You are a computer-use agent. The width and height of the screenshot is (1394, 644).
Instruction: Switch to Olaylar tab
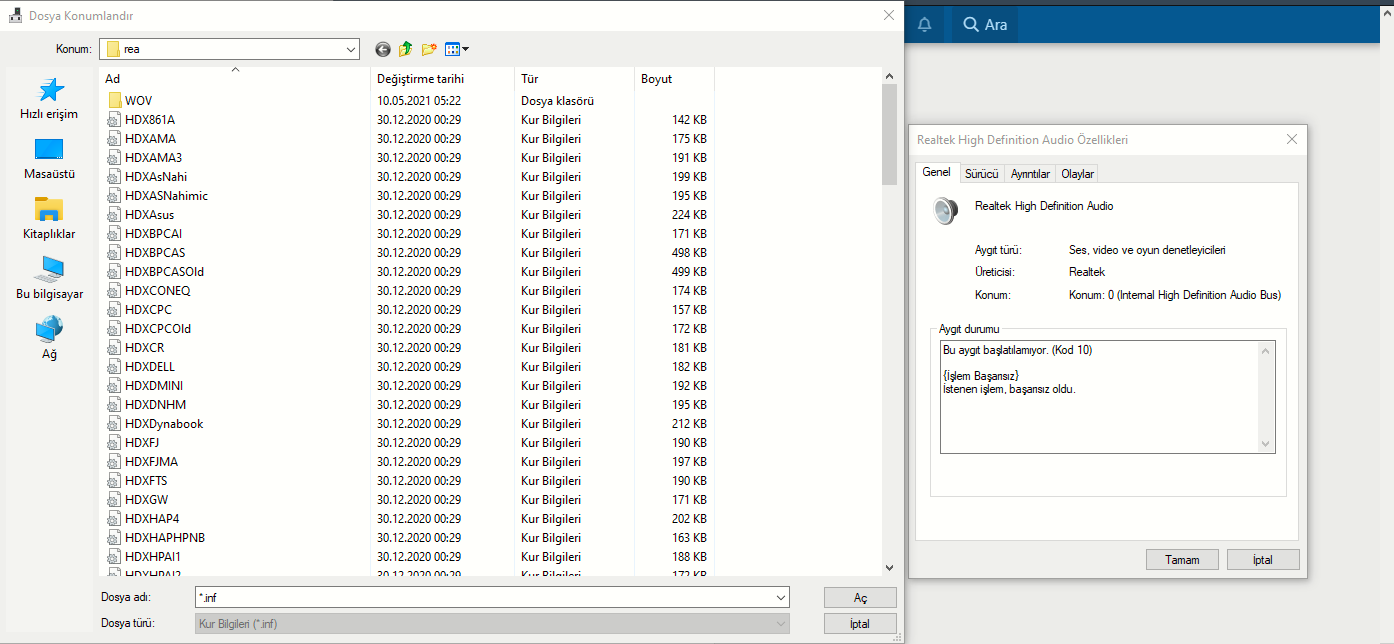coord(1078,174)
